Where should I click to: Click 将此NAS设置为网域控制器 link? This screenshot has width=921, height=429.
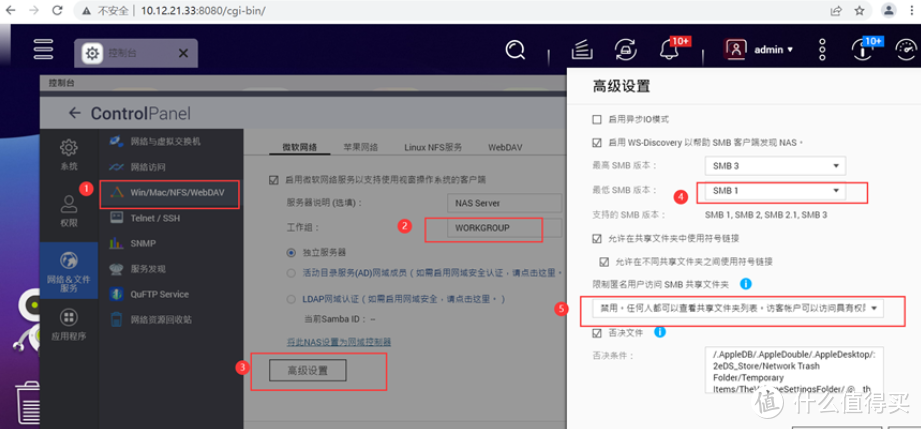pyautogui.click(x=338, y=341)
